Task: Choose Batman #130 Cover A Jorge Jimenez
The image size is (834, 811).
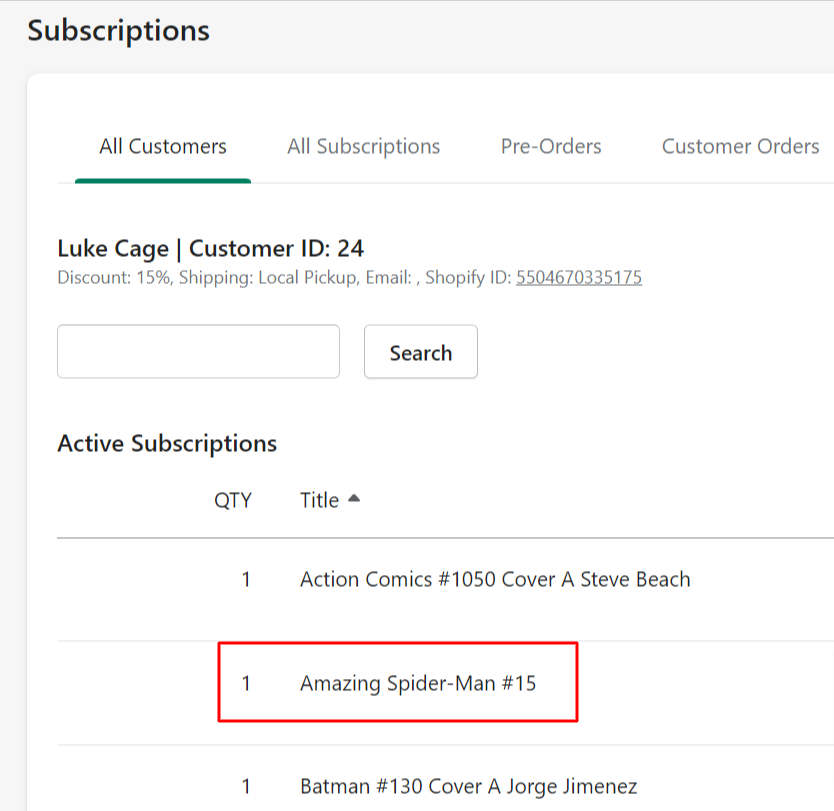Action: coord(468,787)
